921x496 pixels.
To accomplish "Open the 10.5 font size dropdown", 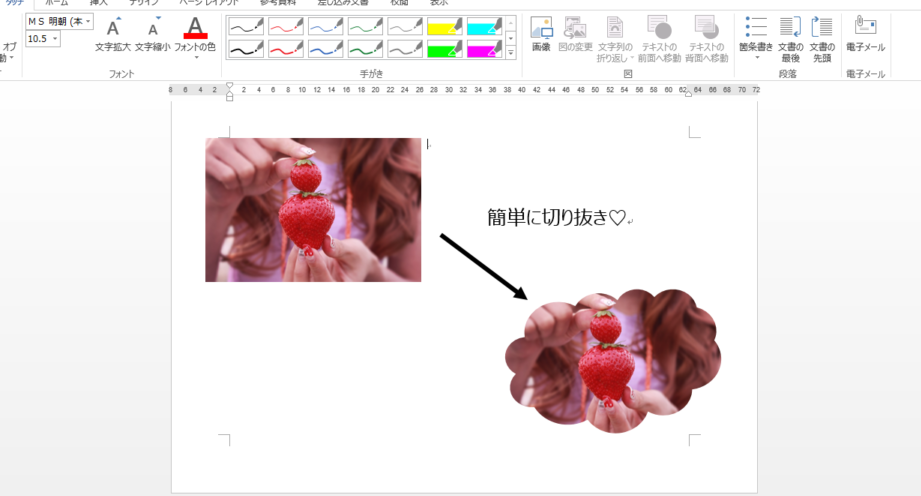I will click(55, 39).
